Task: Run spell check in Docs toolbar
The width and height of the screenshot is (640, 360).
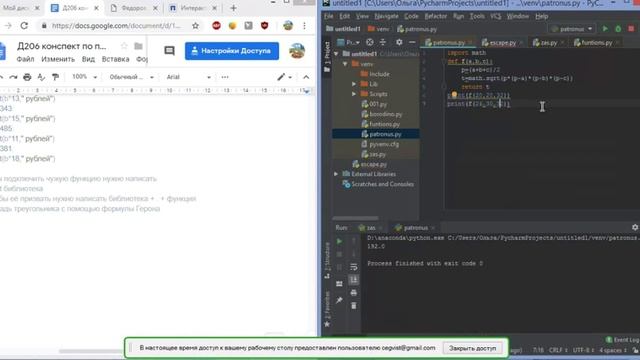Action: point(41,77)
